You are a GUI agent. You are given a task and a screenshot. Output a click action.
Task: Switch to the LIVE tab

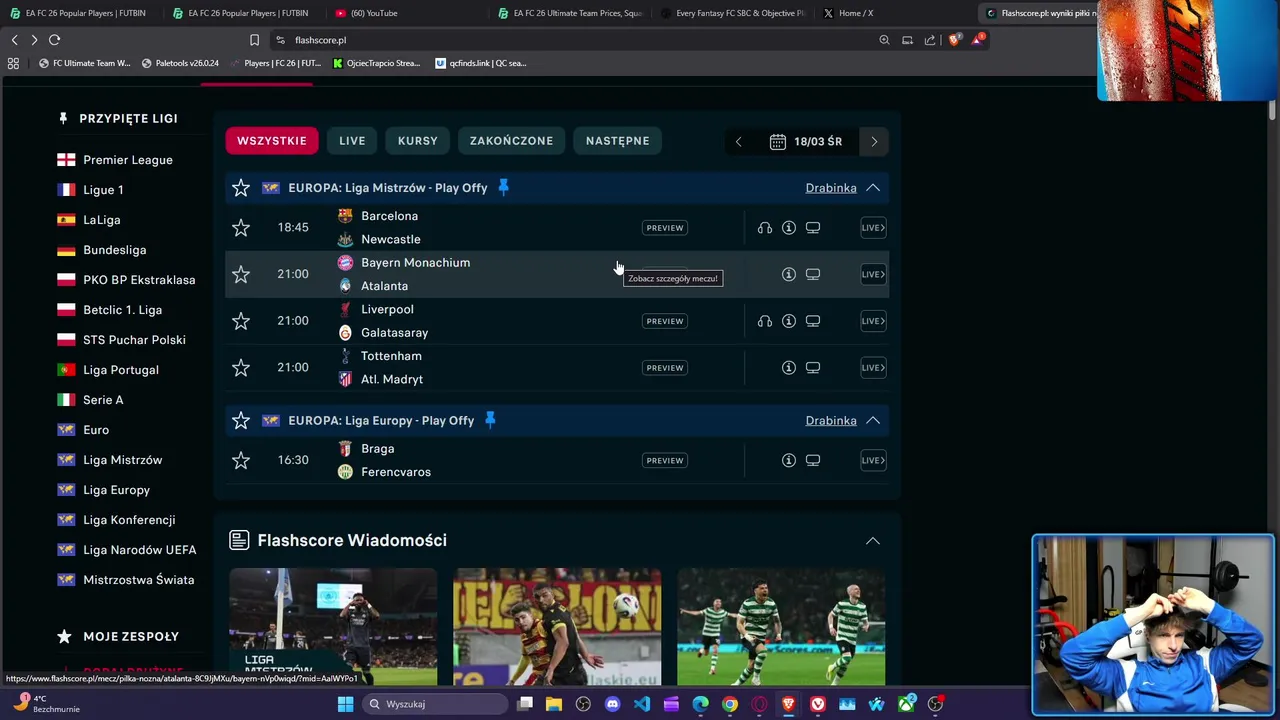click(352, 141)
